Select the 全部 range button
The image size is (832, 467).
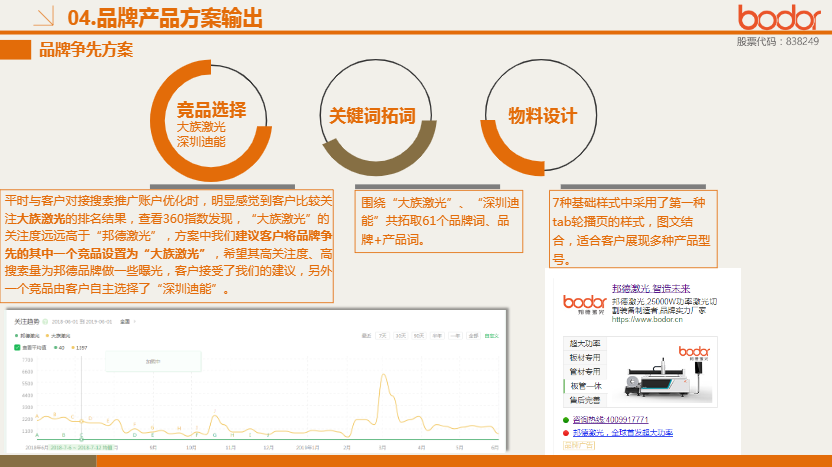473,336
